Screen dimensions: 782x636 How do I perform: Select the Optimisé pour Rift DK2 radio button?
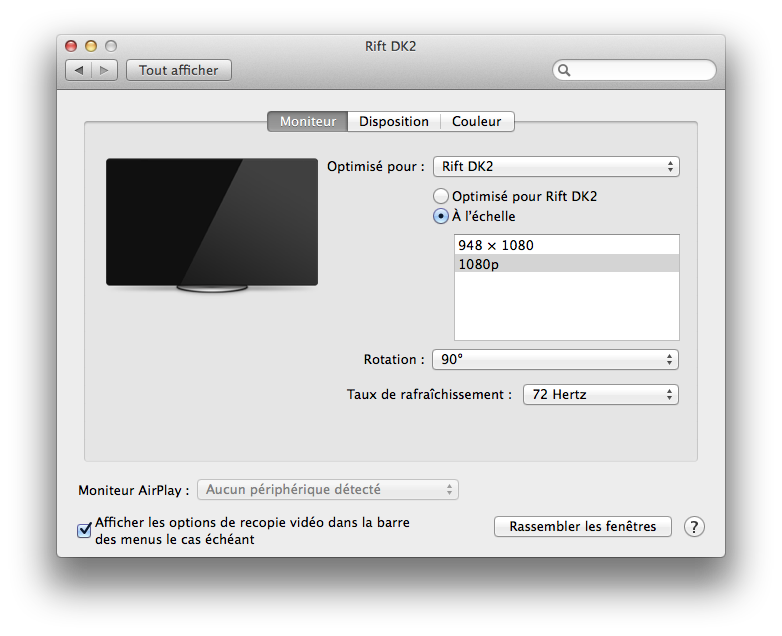coord(440,197)
